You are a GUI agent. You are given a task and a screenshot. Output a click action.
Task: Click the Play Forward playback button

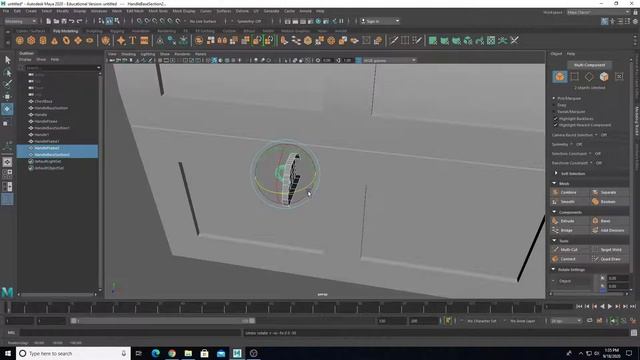point(610,306)
